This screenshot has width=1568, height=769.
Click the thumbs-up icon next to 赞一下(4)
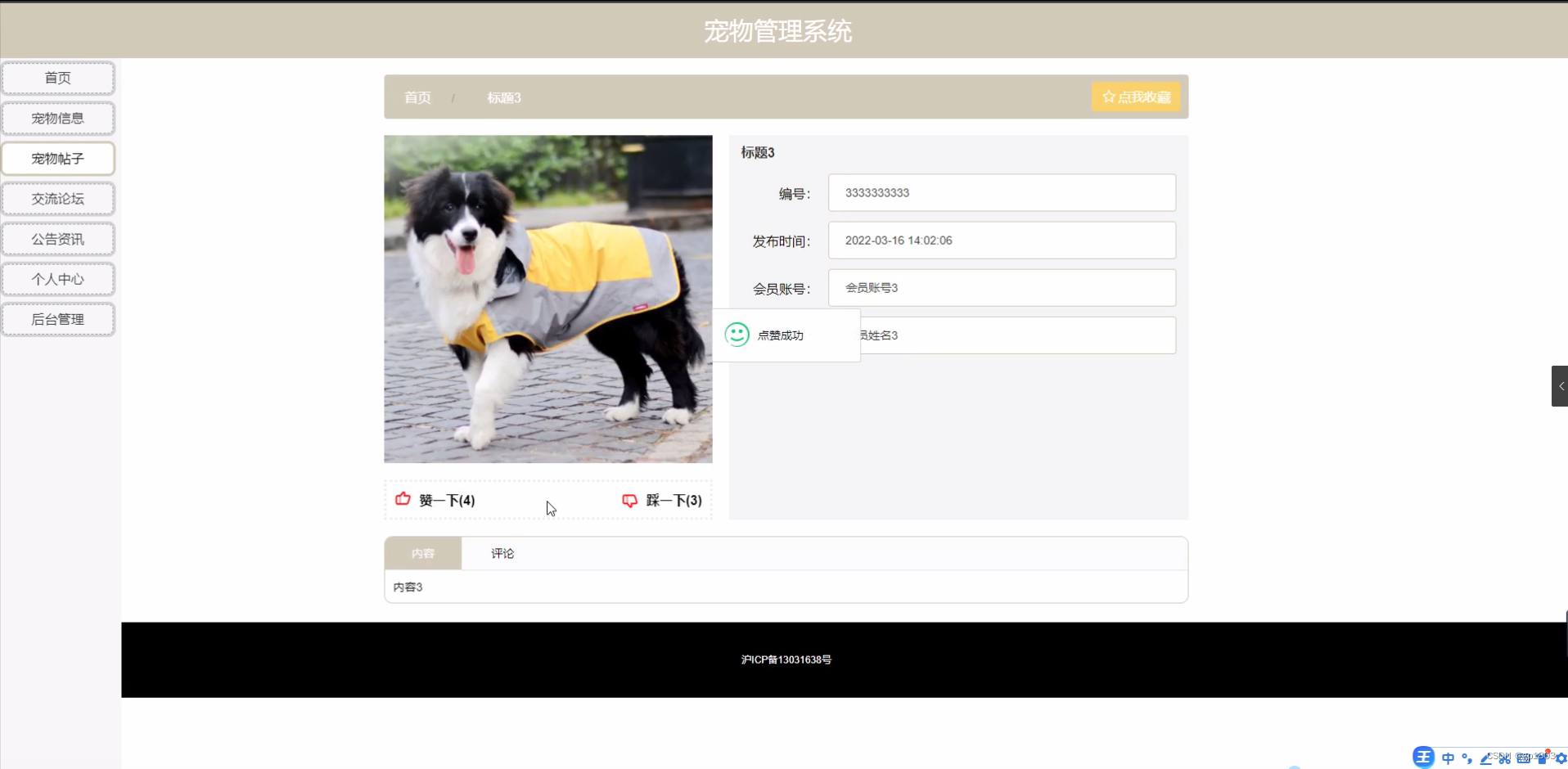click(402, 499)
